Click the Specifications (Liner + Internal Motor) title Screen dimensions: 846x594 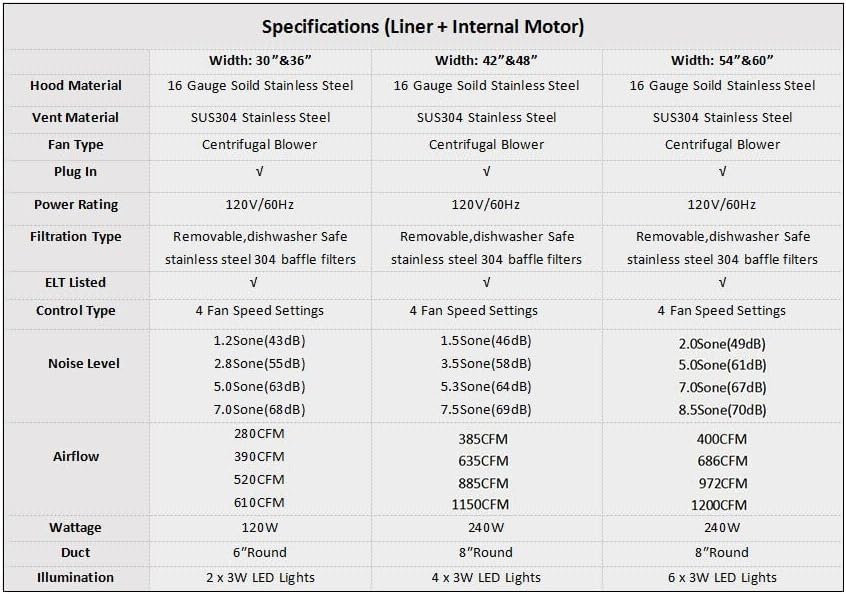[422, 27]
